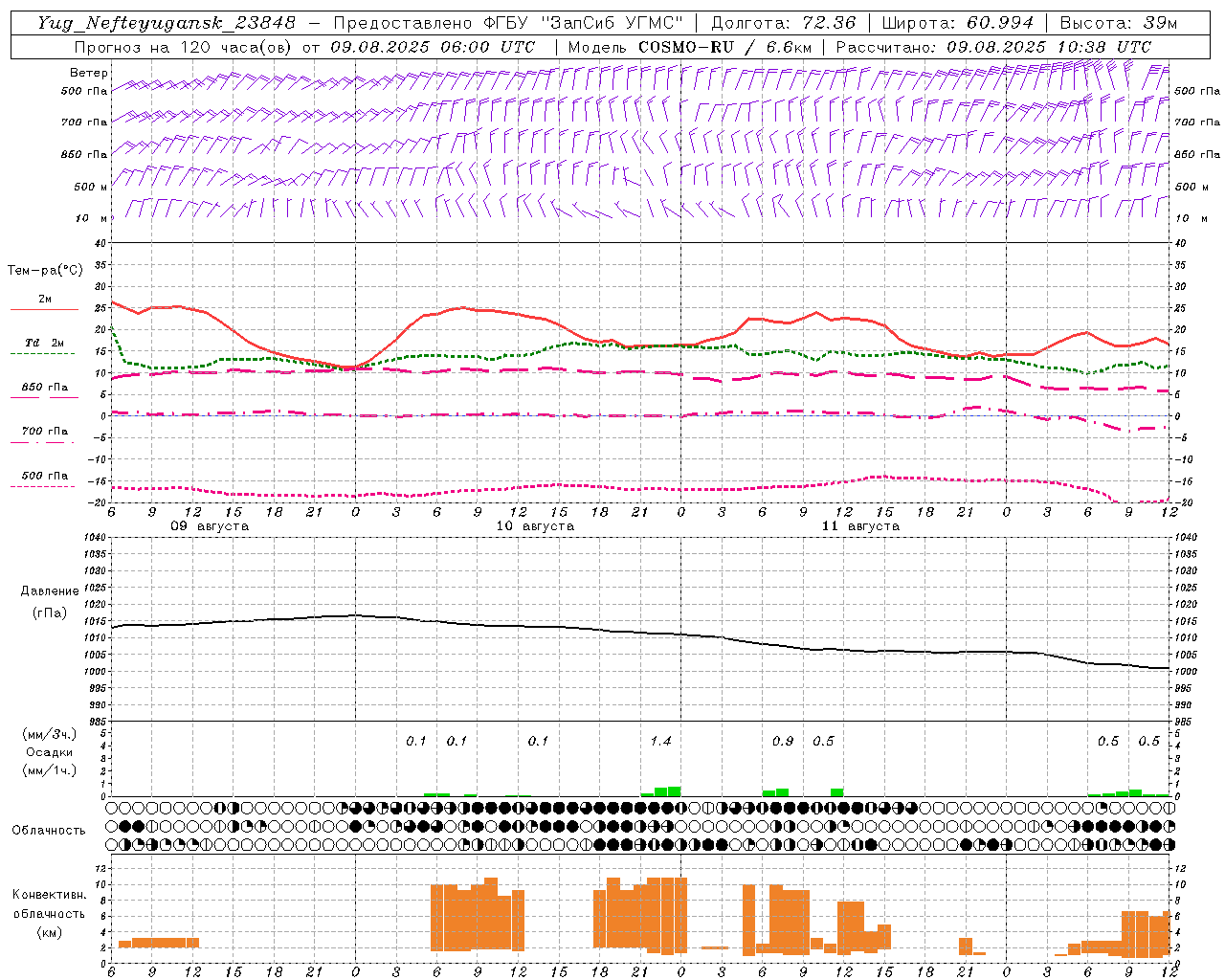Click the Тем-ра(°C) axis label
This screenshot has width=1225, height=980.
pos(45,271)
